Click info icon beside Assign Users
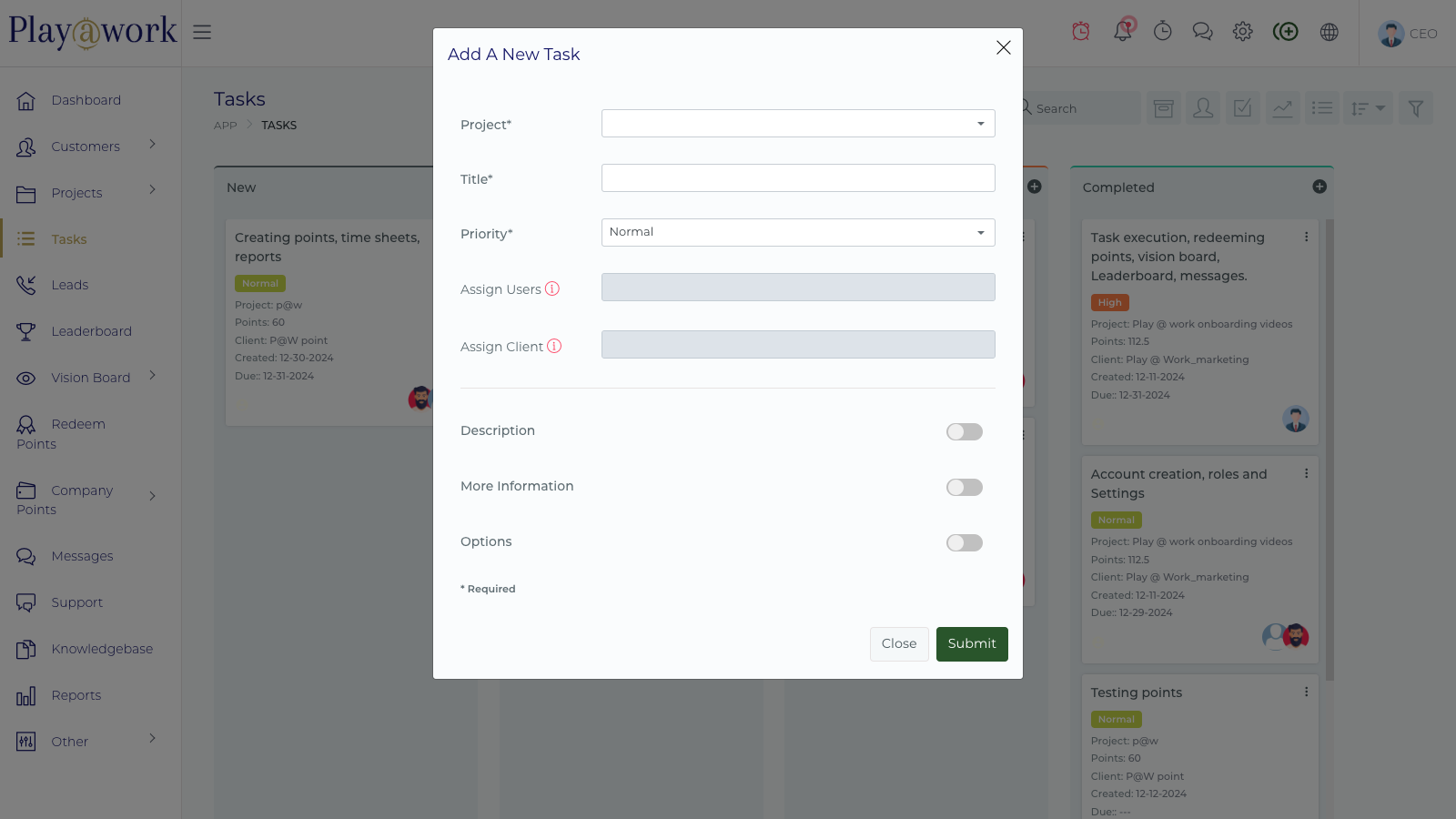The width and height of the screenshot is (1456, 819). click(552, 288)
